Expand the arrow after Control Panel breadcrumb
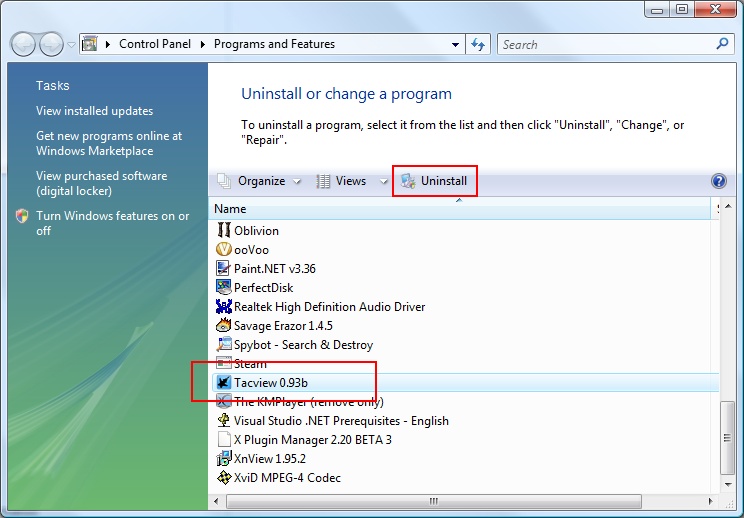 point(203,44)
